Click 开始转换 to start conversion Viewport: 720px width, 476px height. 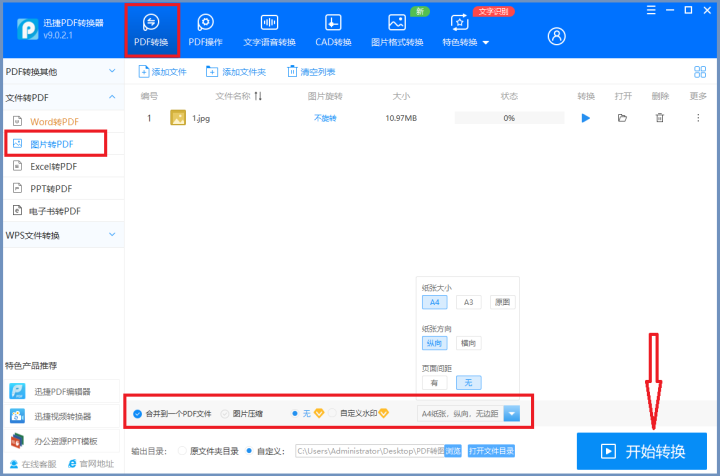pyautogui.click(x=641, y=451)
